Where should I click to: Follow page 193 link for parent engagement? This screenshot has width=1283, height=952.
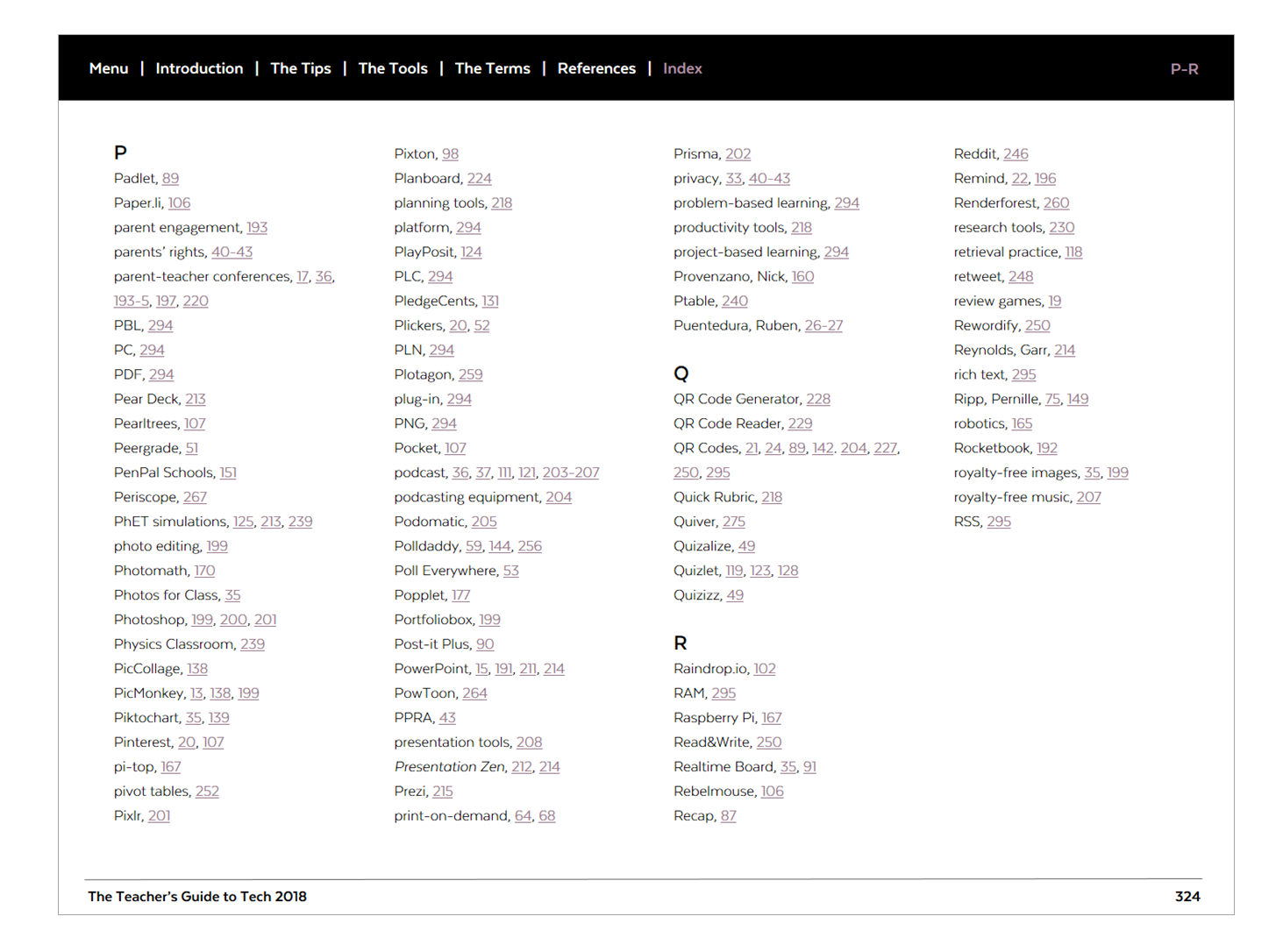pos(257,227)
